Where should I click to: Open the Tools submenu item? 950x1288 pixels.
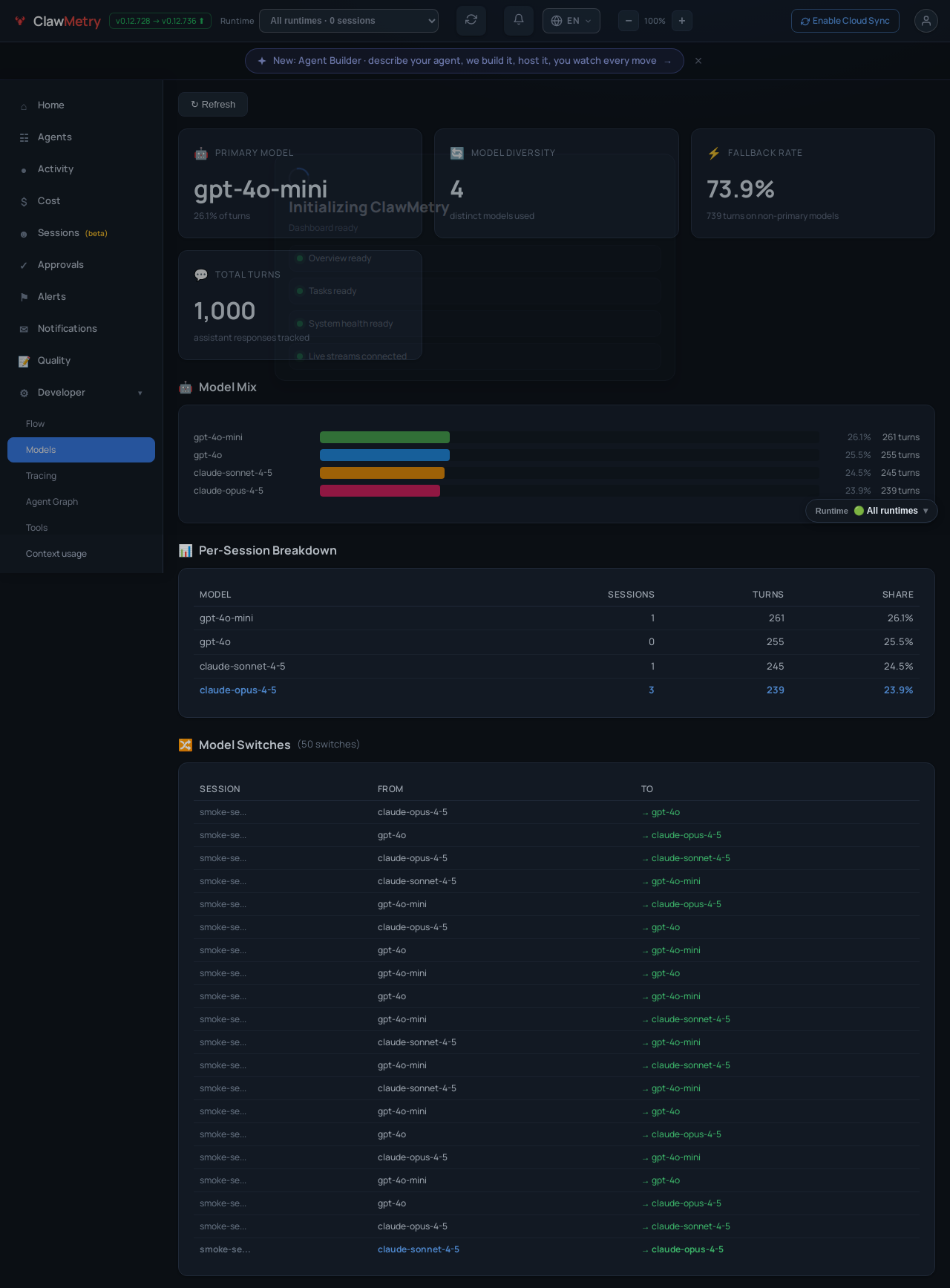click(81, 528)
